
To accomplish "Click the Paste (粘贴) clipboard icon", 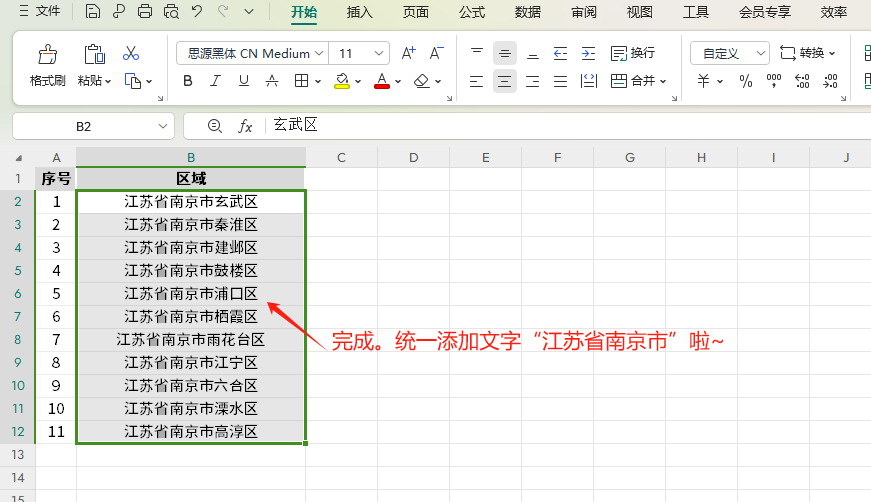I will (x=94, y=54).
